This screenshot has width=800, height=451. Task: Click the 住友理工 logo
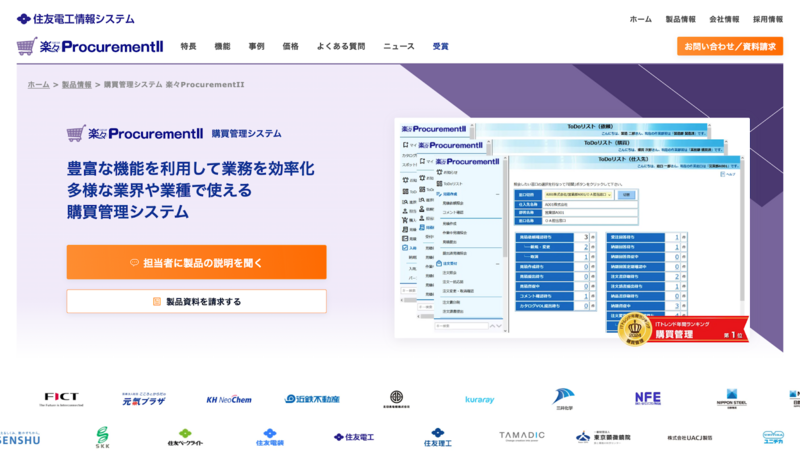438,437
